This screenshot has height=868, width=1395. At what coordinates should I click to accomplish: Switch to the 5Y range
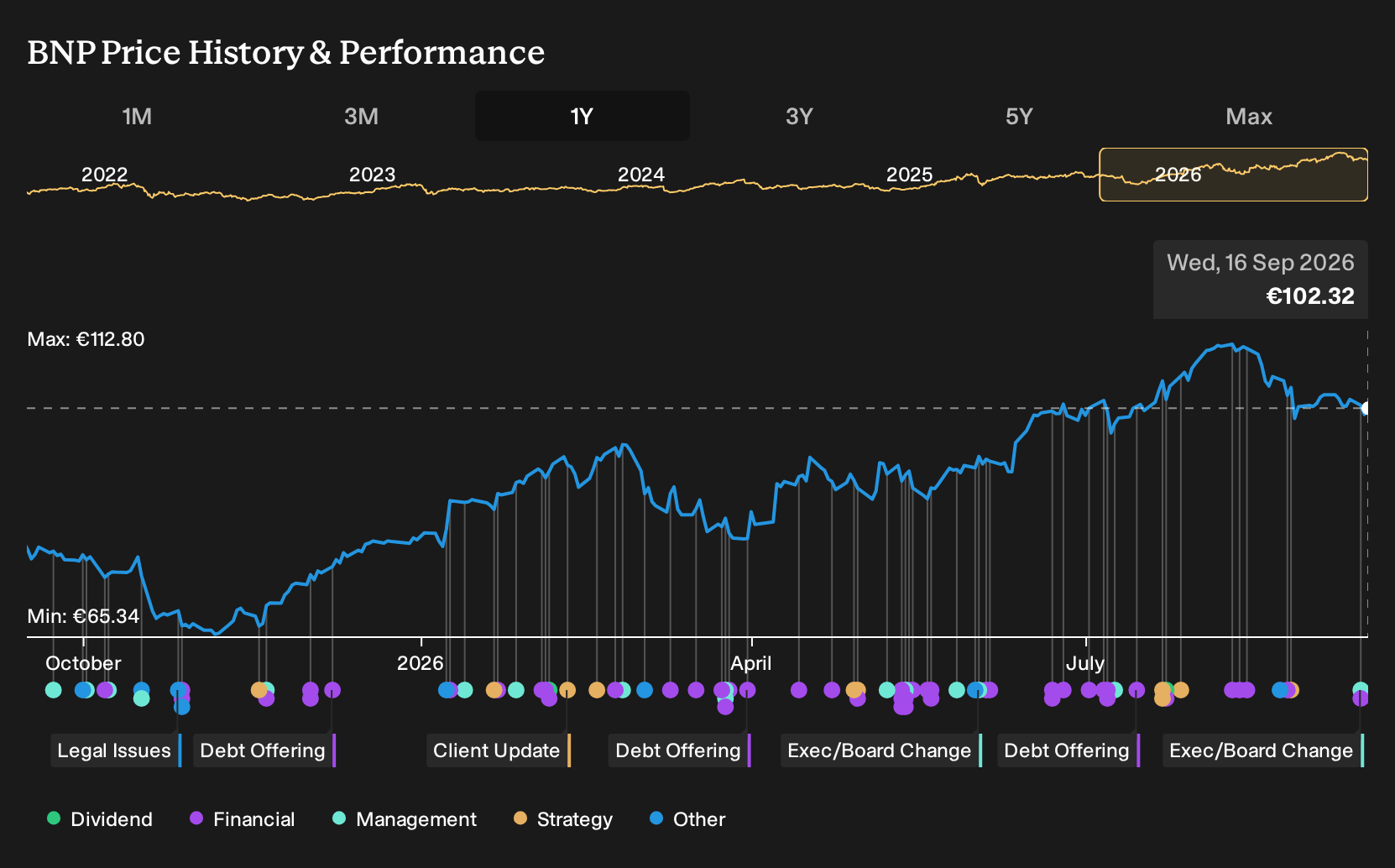click(1019, 116)
